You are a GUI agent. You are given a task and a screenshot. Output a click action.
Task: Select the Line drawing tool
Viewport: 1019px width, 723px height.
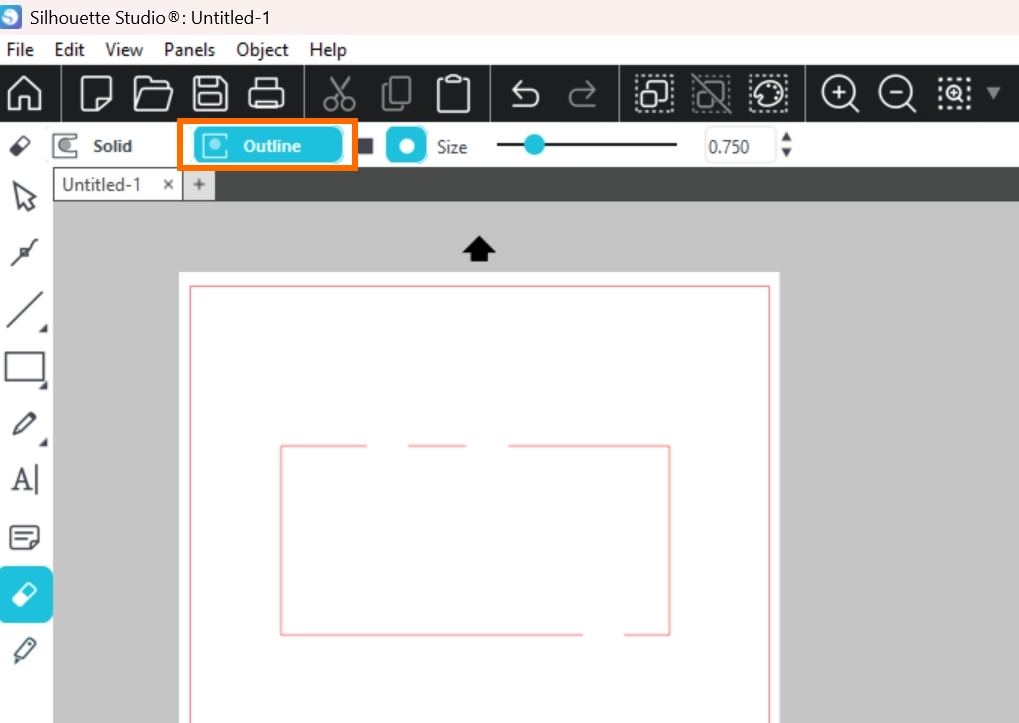24,310
